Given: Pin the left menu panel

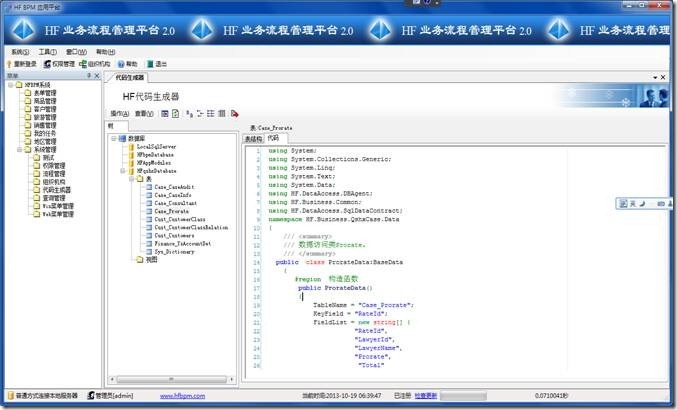Looking at the screenshot, I should pos(89,76).
